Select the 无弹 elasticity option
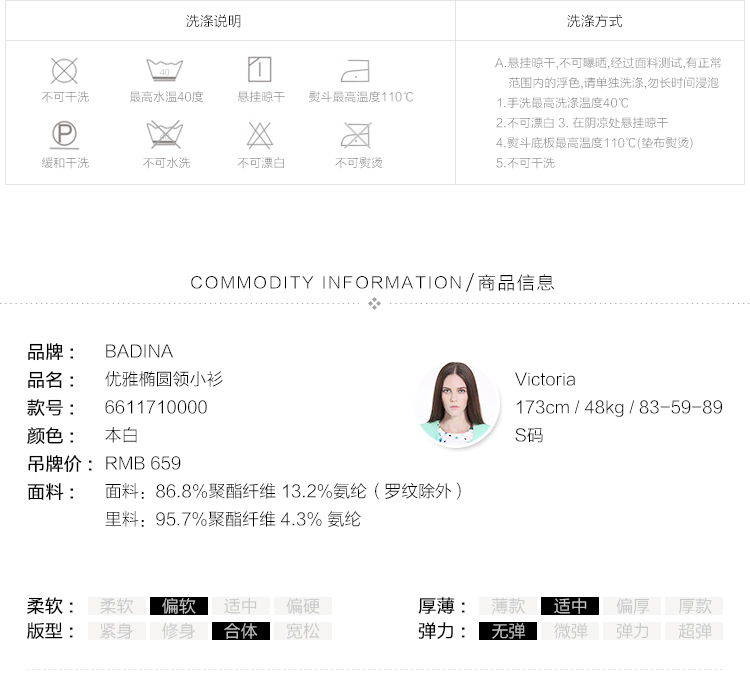 click(508, 631)
